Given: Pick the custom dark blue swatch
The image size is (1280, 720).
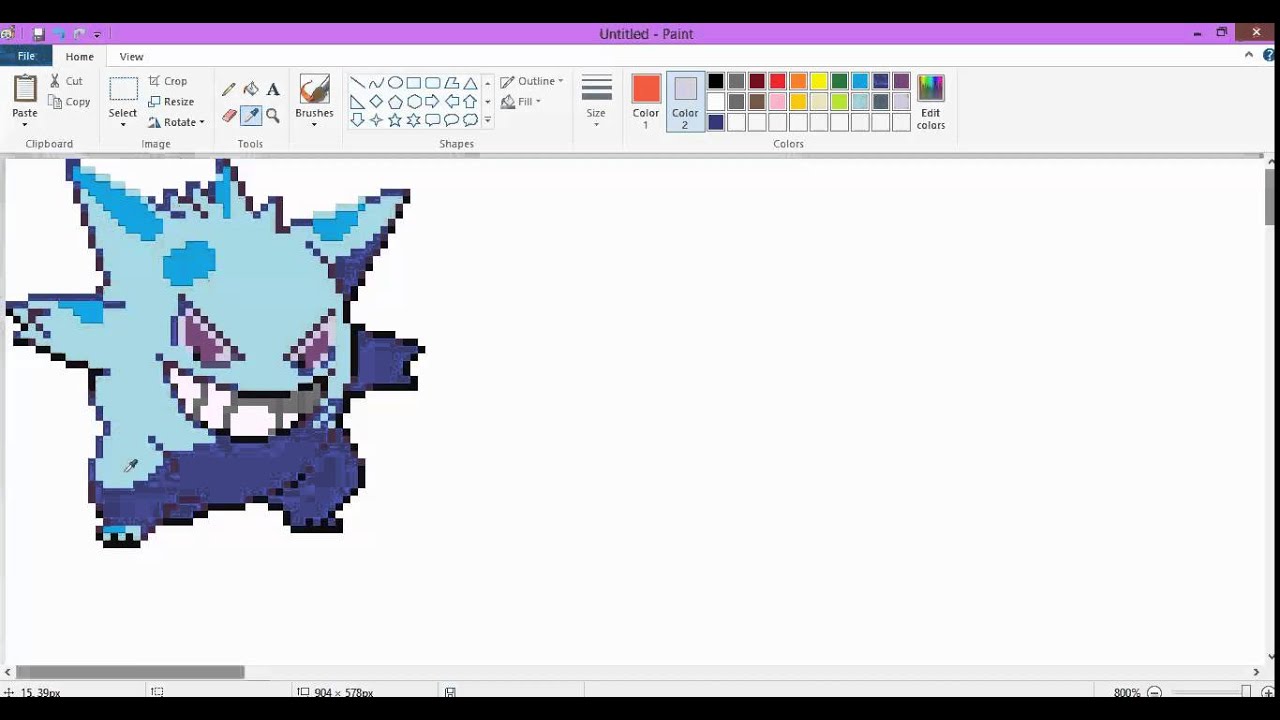Looking at the screenshot, I should click(x=716, y=122).
